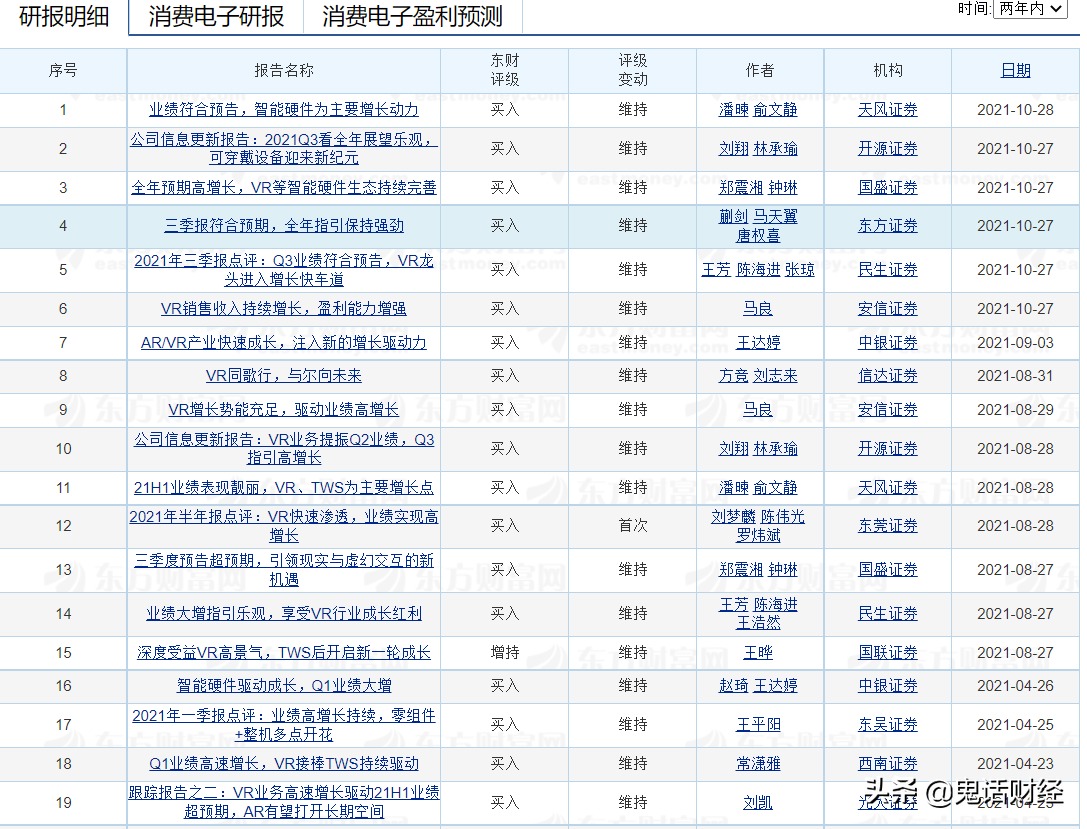Sort table by the 日期 column header
This screenshot has width=1087, height=829.
[1016, 71]
